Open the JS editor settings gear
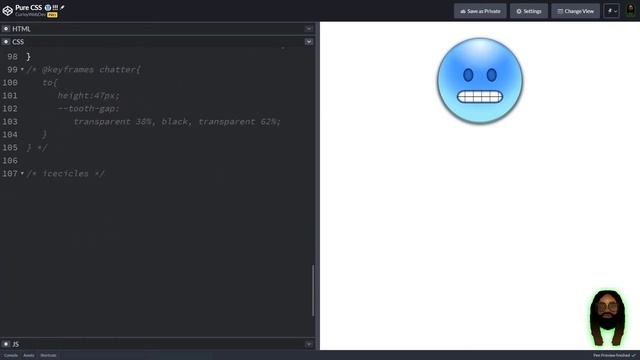This screenshot has height=360, width=640. [x=6, y=344]
